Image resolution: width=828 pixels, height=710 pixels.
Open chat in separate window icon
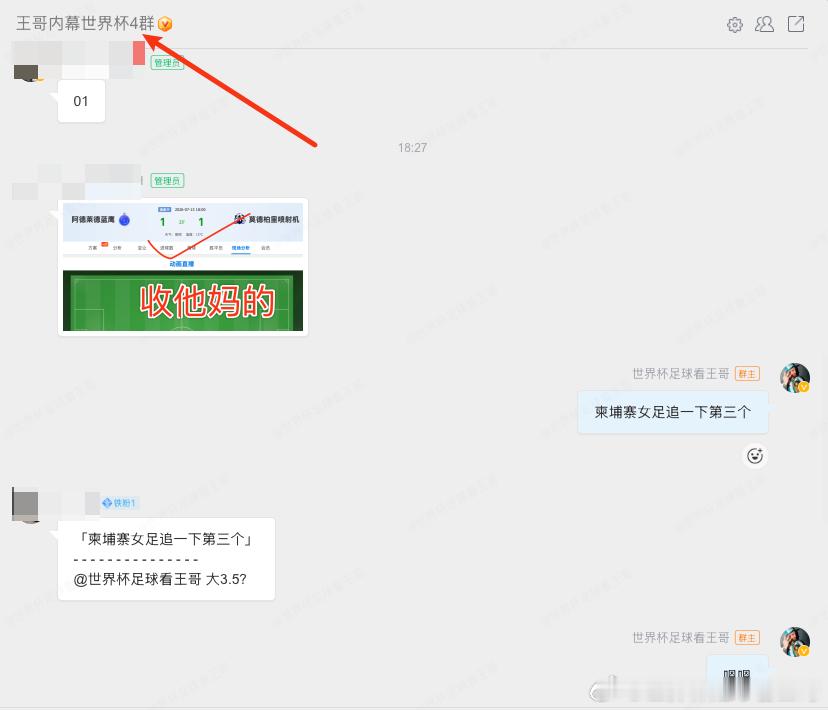(x=796, y=24)
